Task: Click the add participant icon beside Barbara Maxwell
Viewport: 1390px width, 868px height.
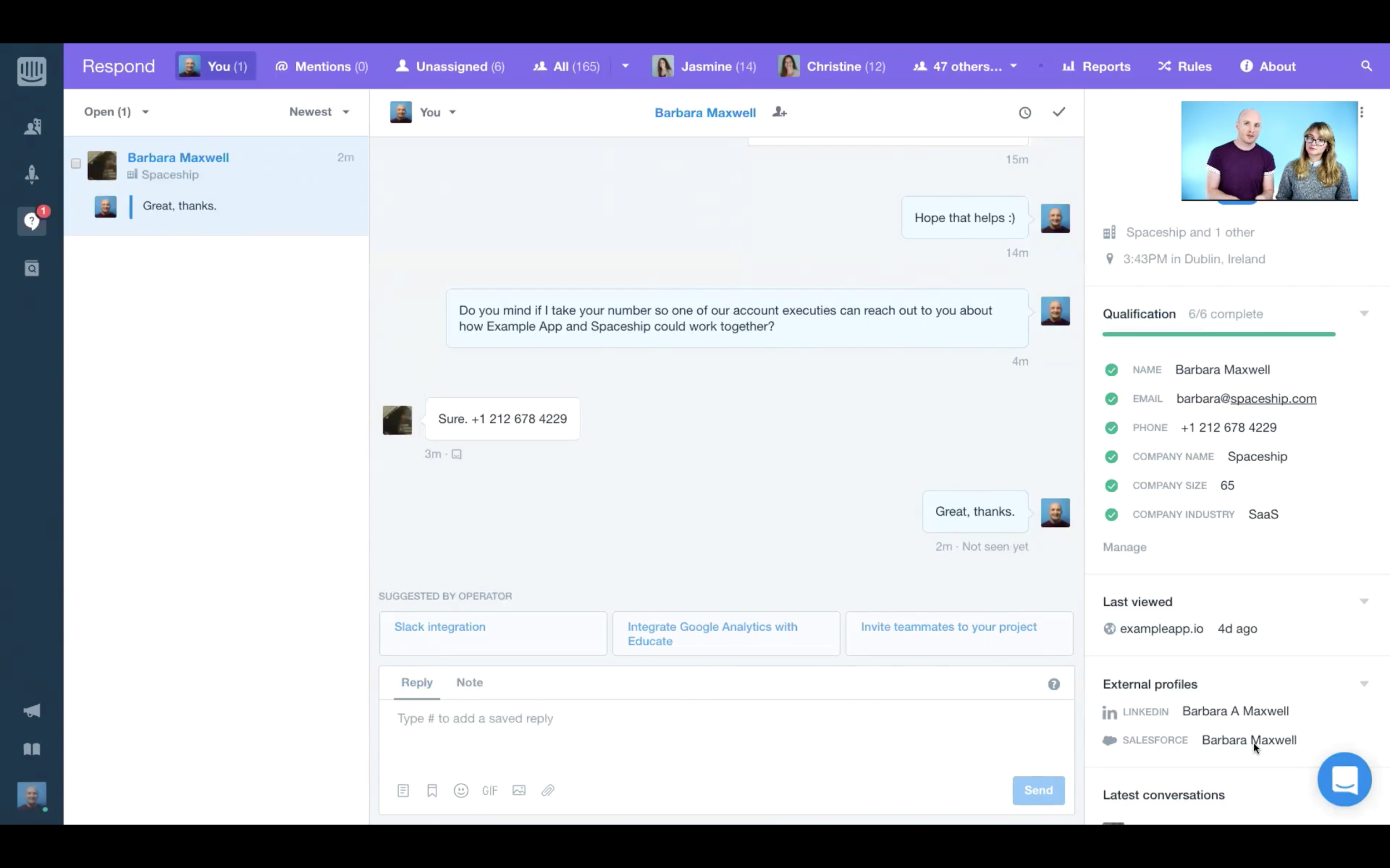Action: (780, 112)
